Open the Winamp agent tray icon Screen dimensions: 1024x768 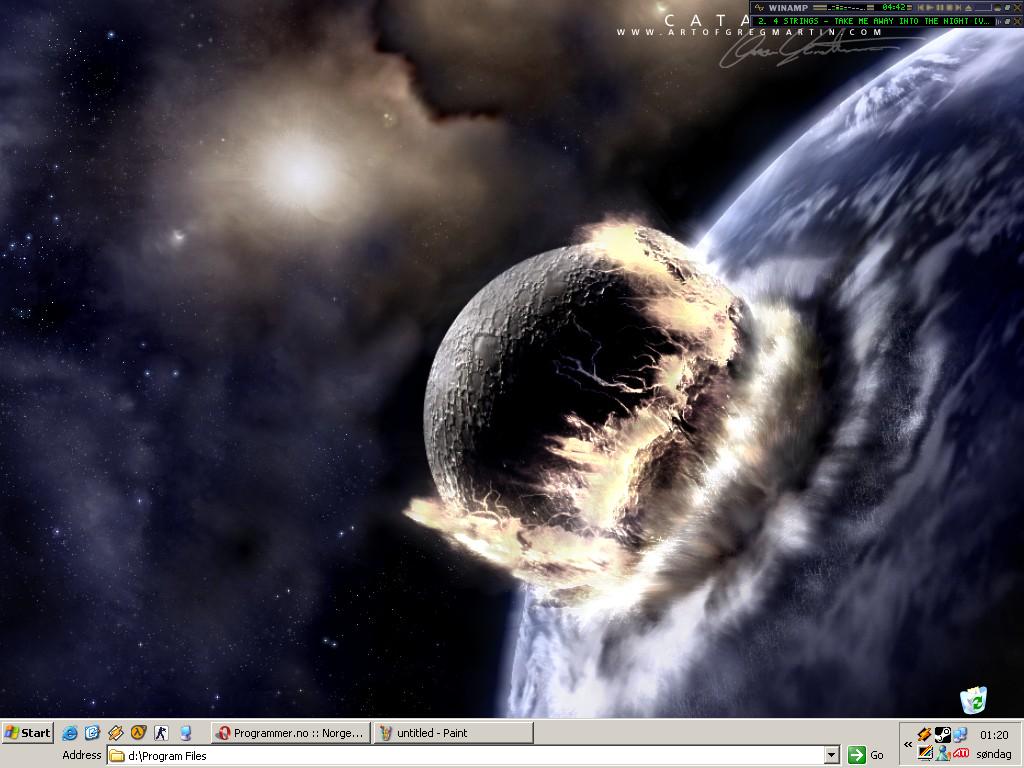924,735
